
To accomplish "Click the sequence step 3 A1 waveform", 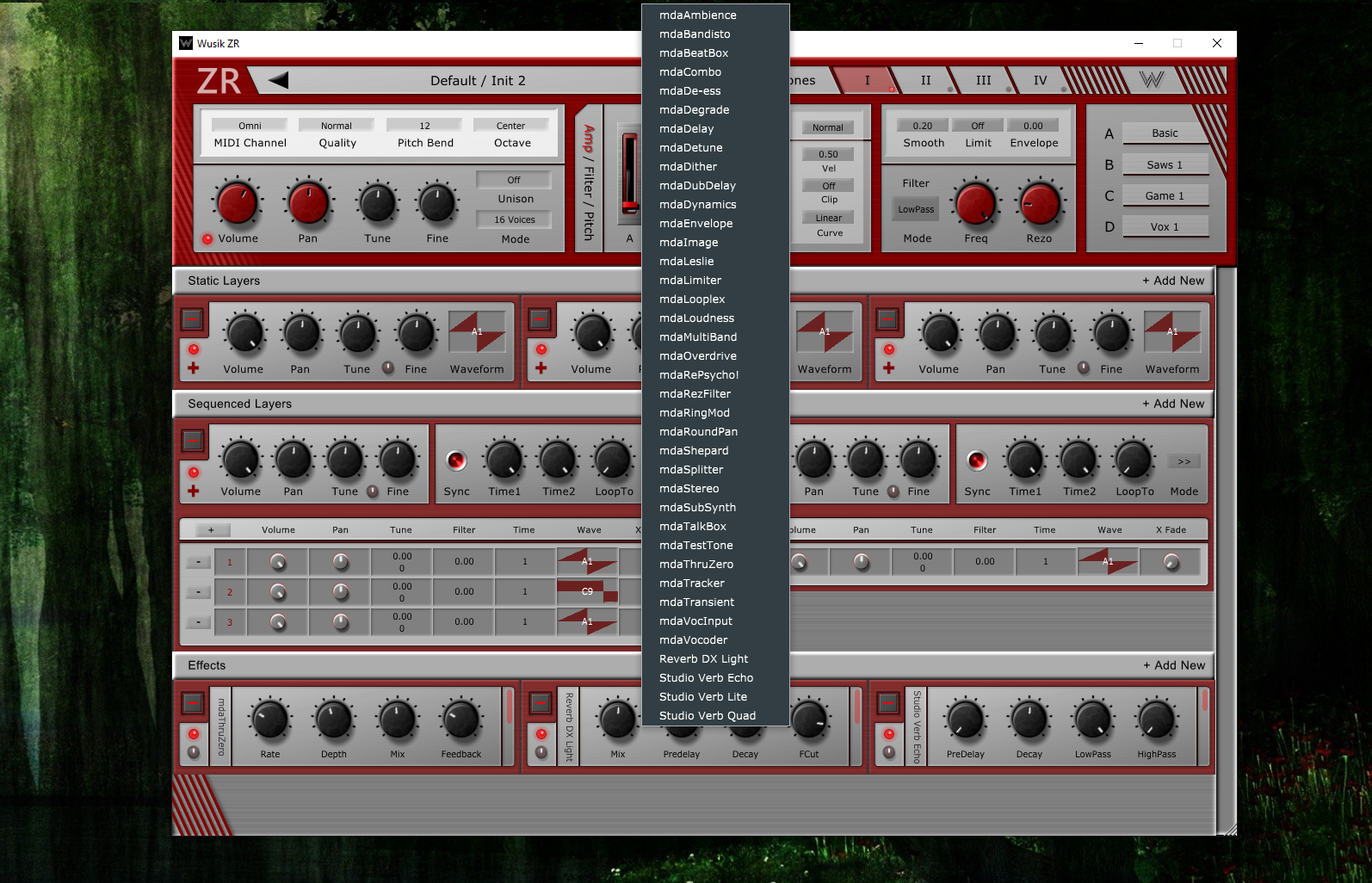I will [x=587, y=621].
